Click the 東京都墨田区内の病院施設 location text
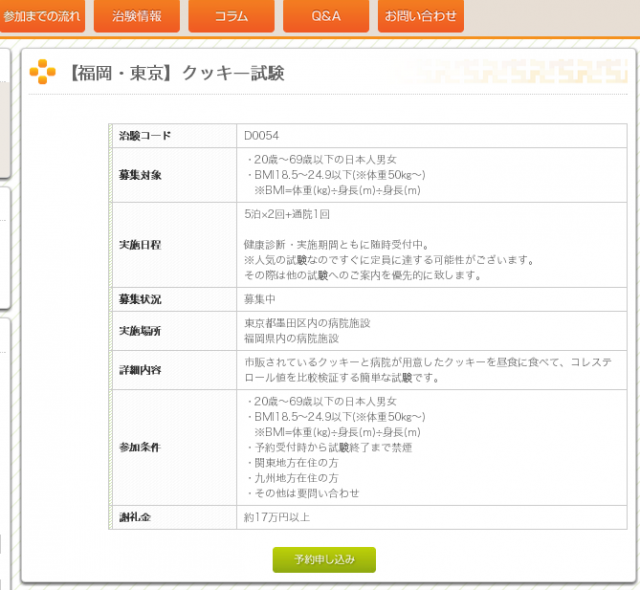 [x=307, y=323]
